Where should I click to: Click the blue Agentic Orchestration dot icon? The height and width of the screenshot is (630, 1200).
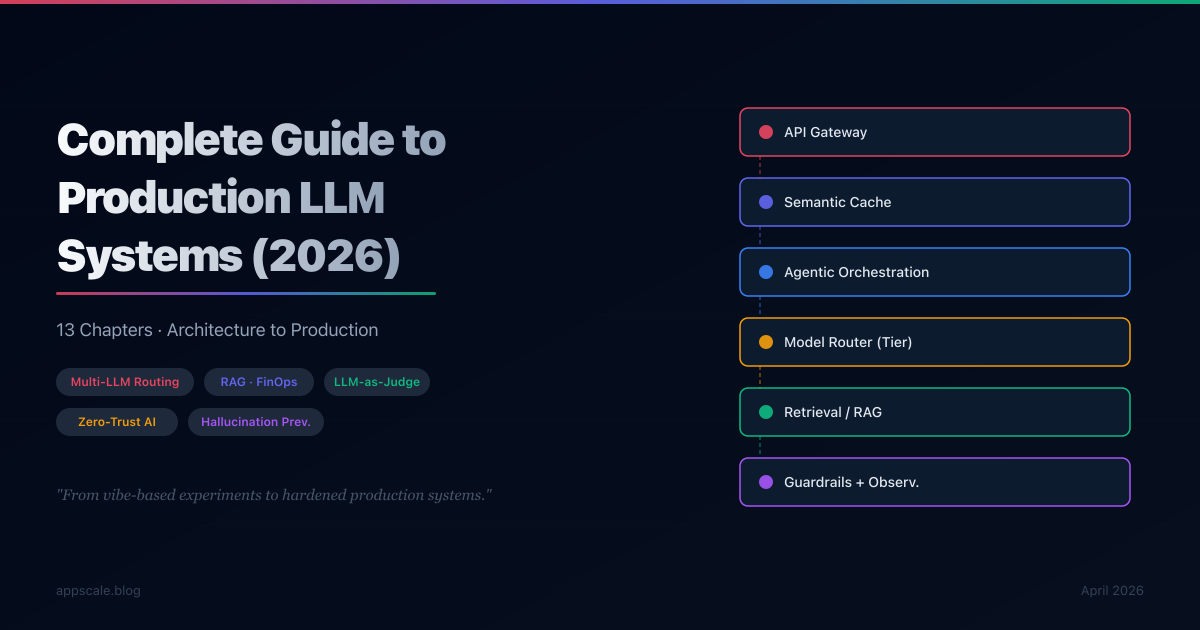pos(765,271)
